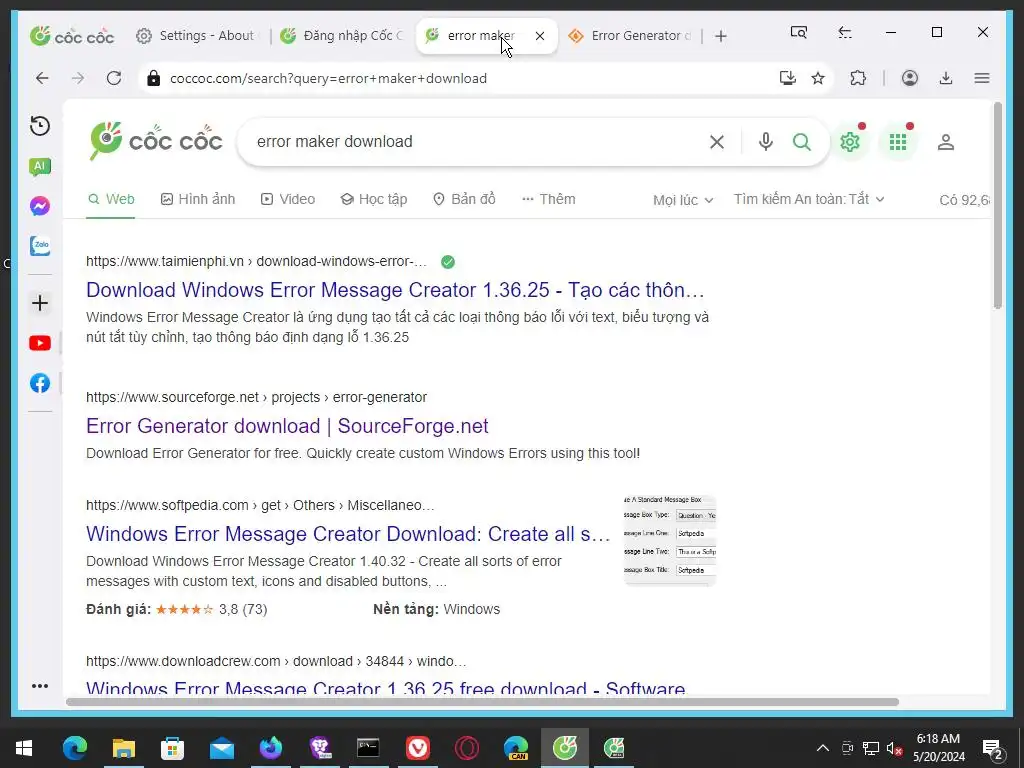Open the taimienphi.vn Error Message Creator result

[395, 290]
